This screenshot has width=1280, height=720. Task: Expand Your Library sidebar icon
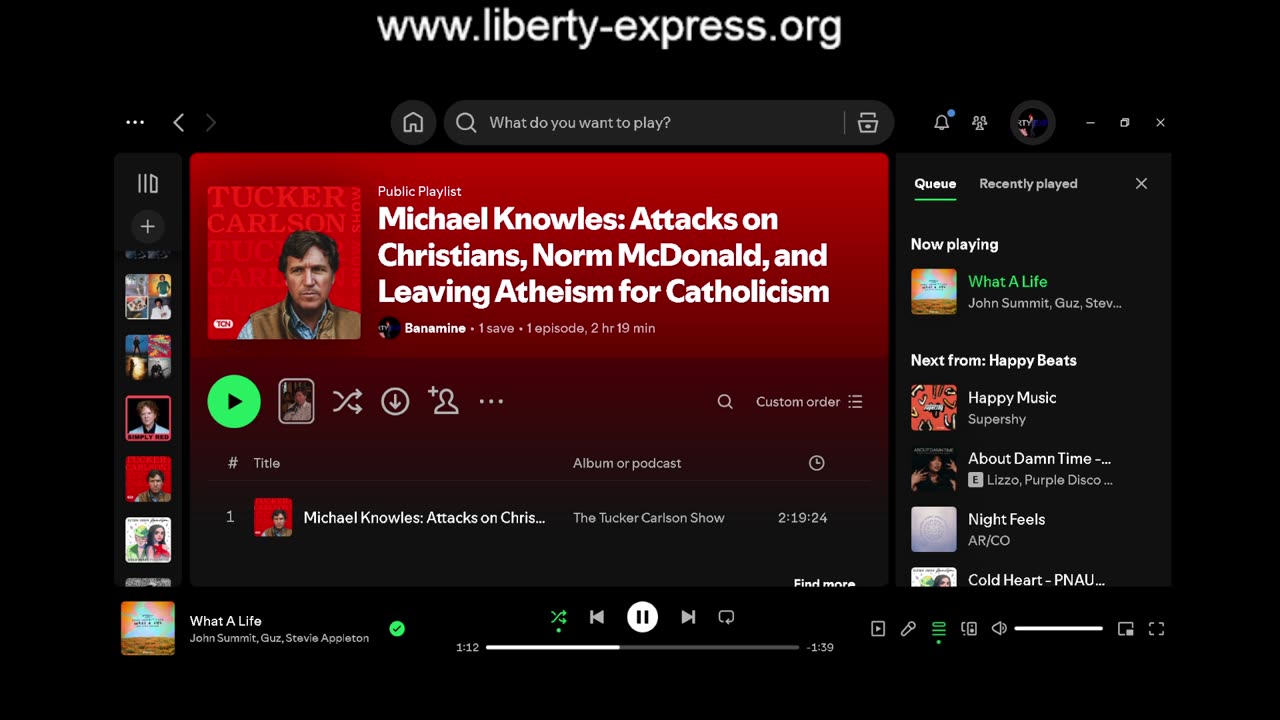[x=148, y=183]
